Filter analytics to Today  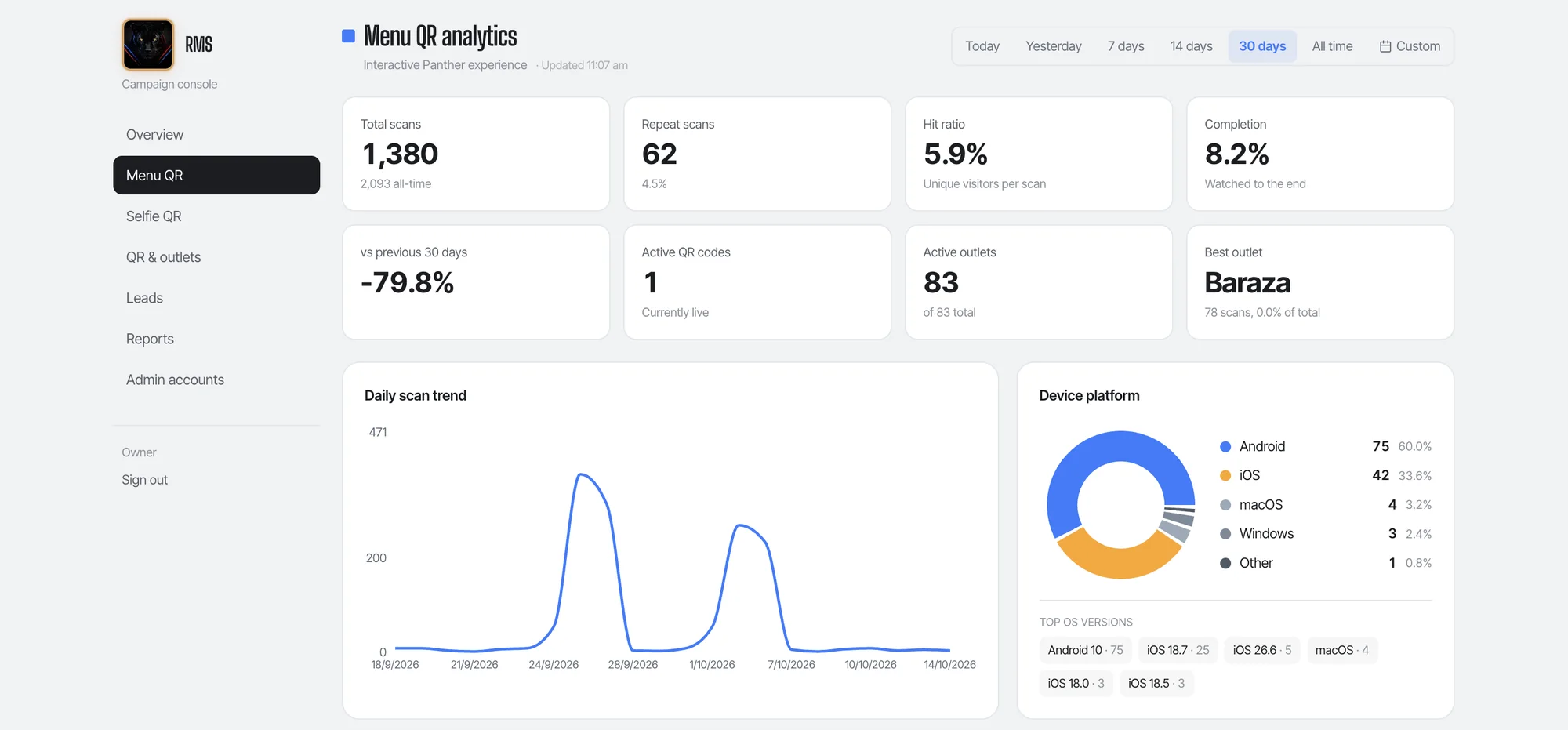click(982, 46)
